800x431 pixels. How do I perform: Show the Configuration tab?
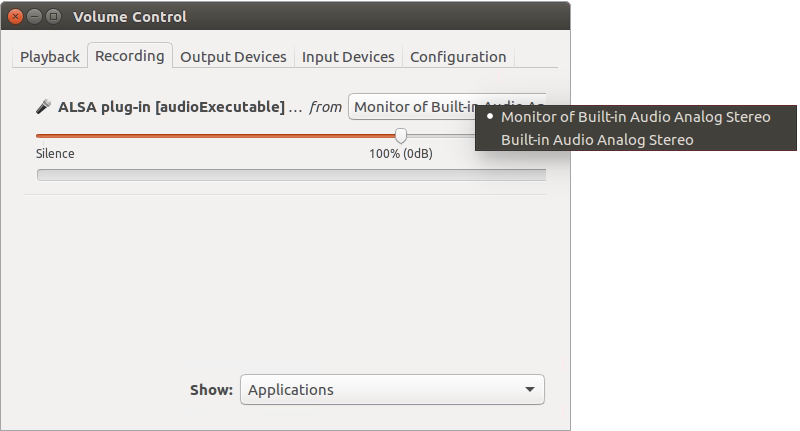[458, 57]
